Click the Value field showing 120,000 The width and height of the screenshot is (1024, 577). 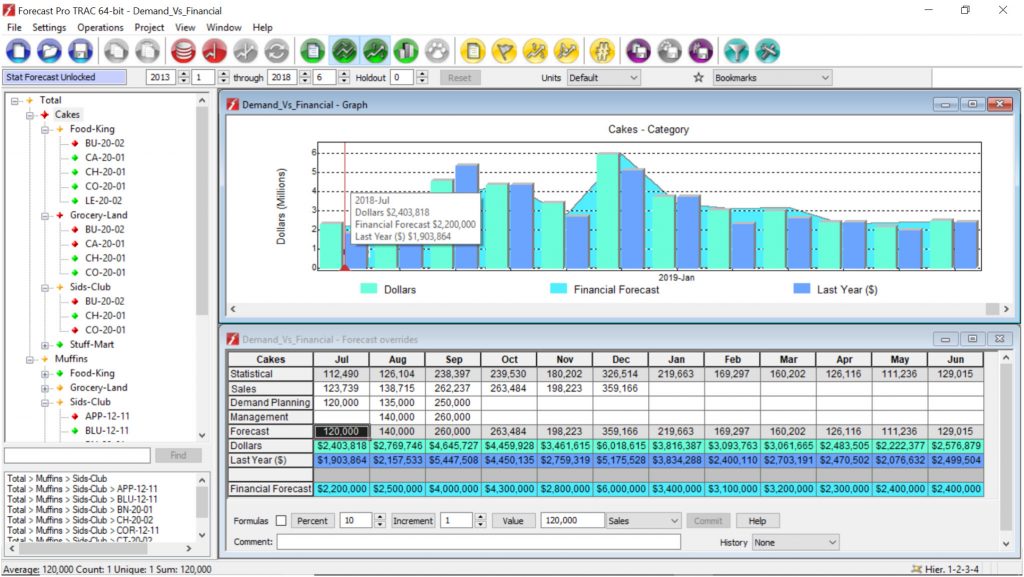click(x=572, y=521)
